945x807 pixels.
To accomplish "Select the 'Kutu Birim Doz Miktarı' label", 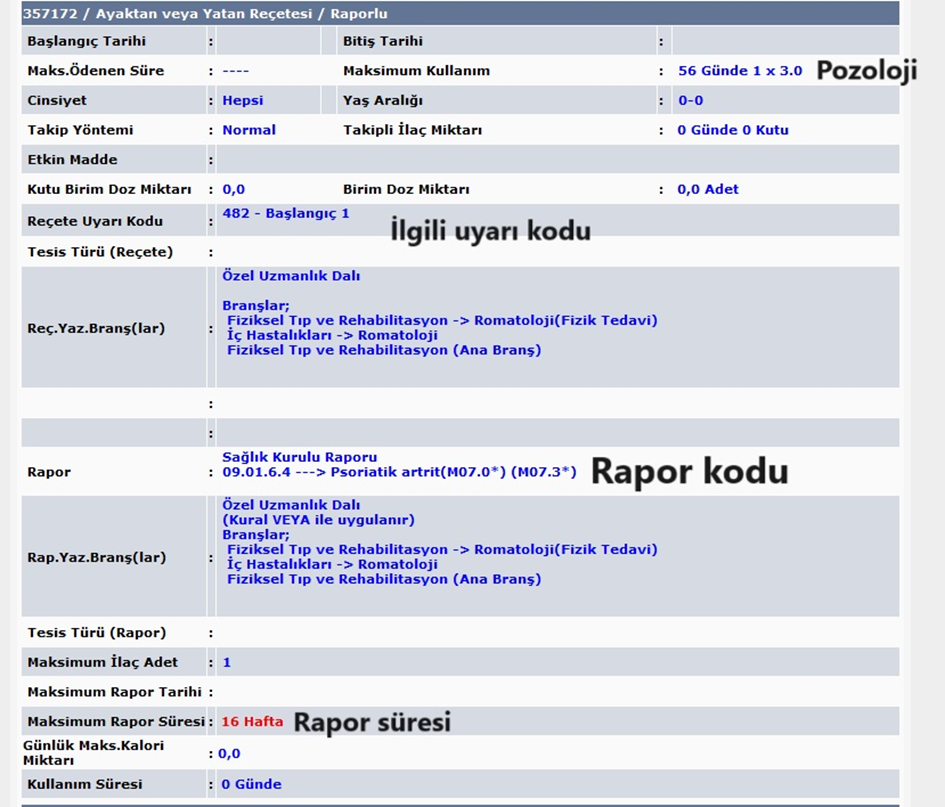I will 109,189.
